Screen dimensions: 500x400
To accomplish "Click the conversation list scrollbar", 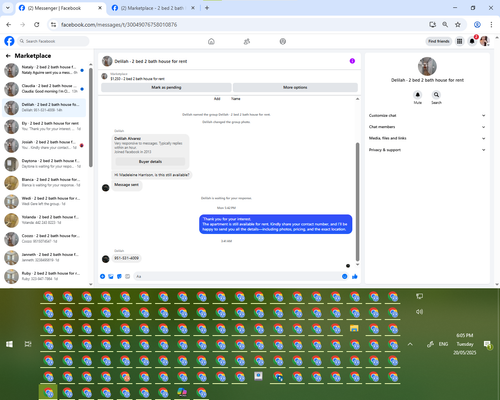I will point(91,117).
